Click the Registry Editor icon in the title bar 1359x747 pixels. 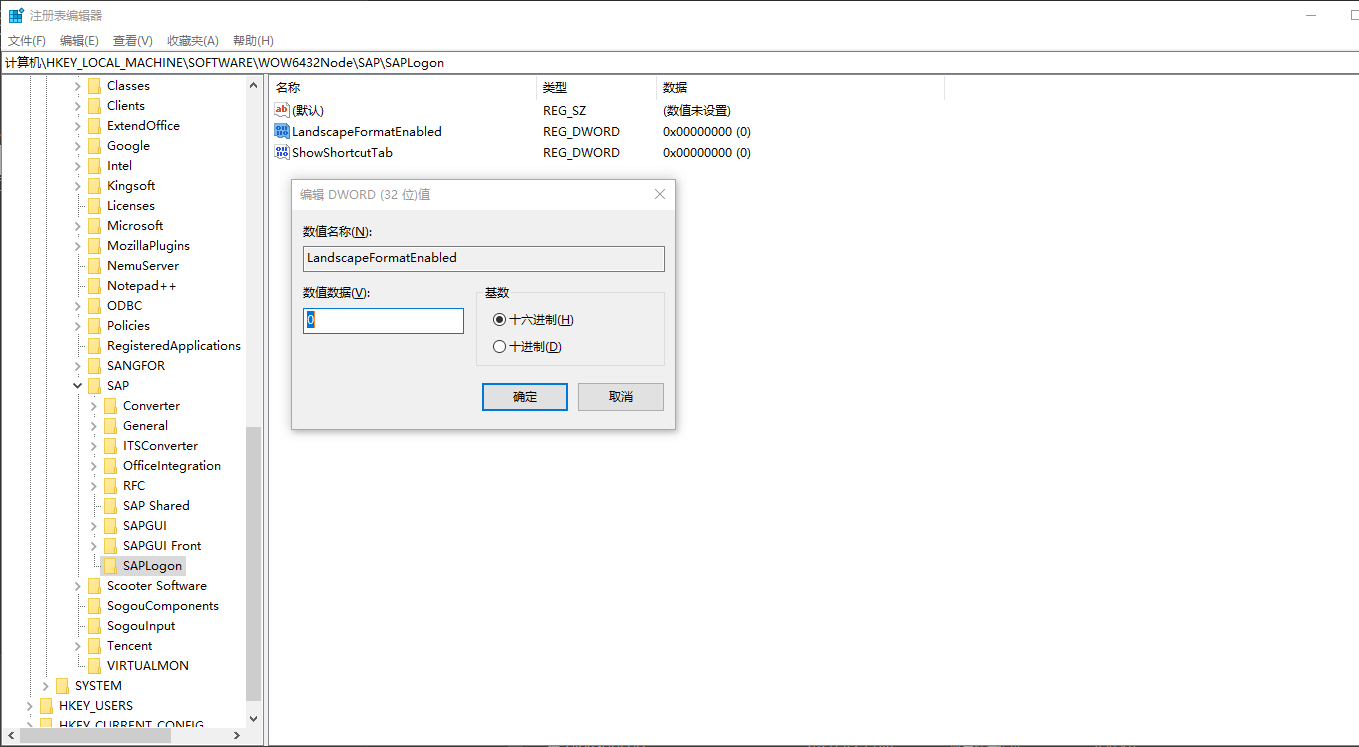coord(15,15)
